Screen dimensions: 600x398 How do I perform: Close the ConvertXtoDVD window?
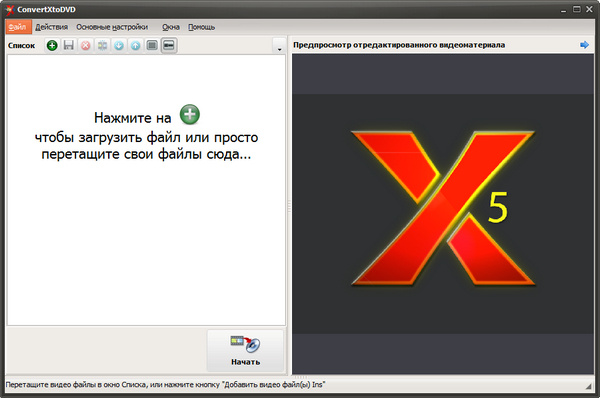click(589, 9)
